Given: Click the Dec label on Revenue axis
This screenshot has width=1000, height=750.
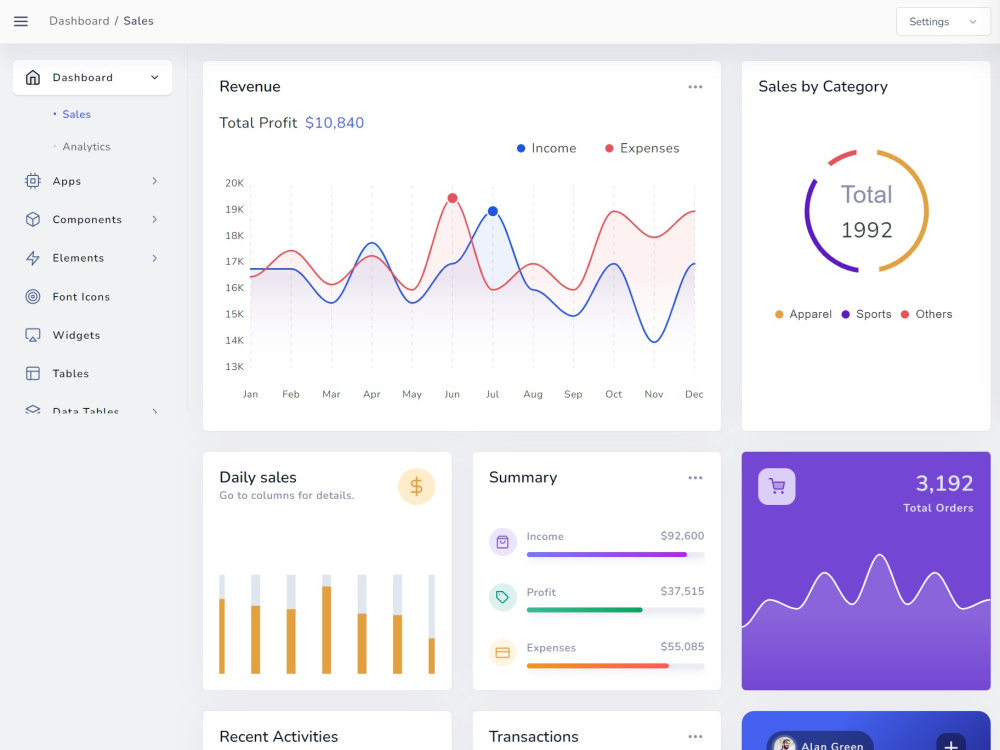Looking at the screenshot, I should [x=694, y=395].
